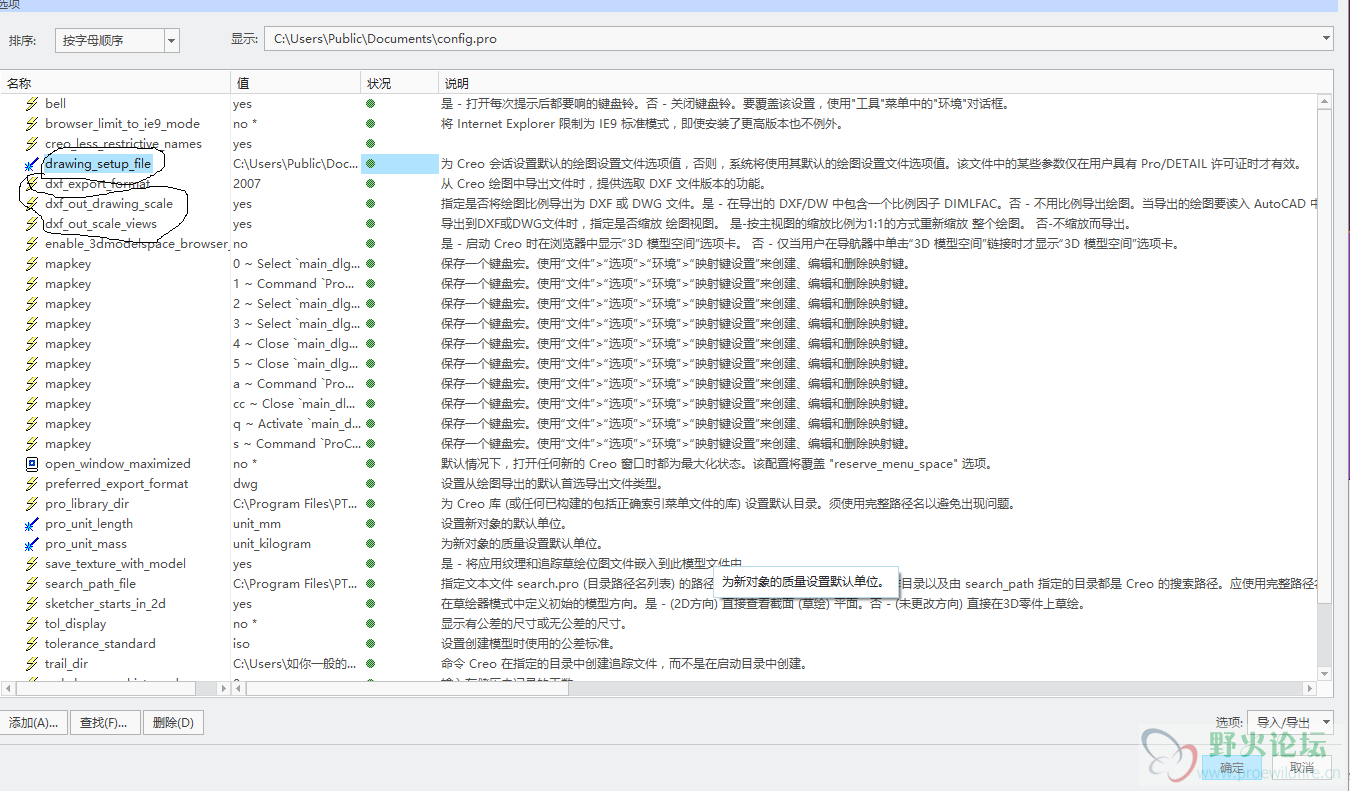The width and height of the screenshot is (1350, 791).
Task: Click the lightning icon for dxf_out_scale_views
Action: 32,224
